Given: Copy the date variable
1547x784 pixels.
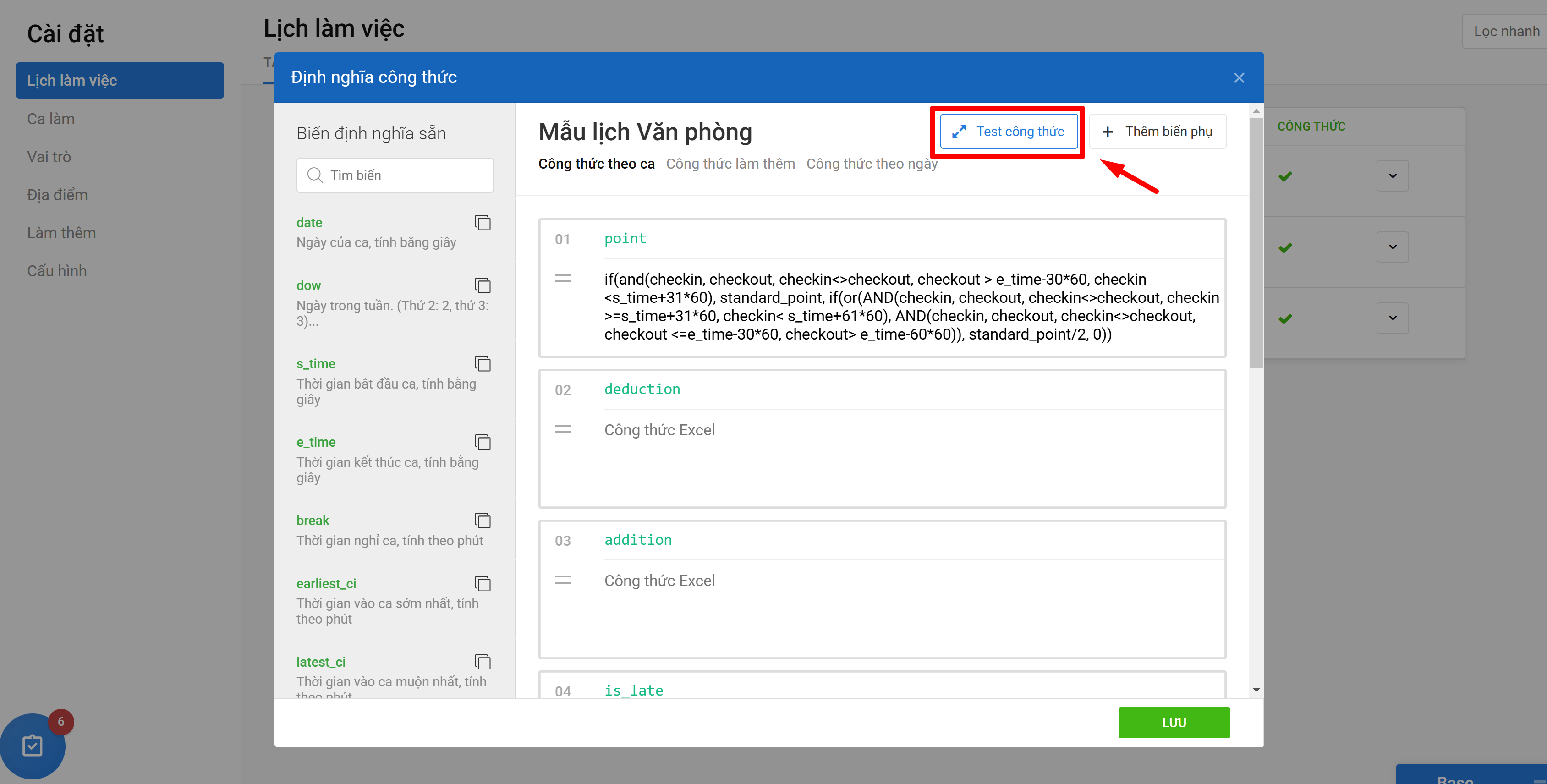Looking at the screenshot, I should [x=483, y=223].
